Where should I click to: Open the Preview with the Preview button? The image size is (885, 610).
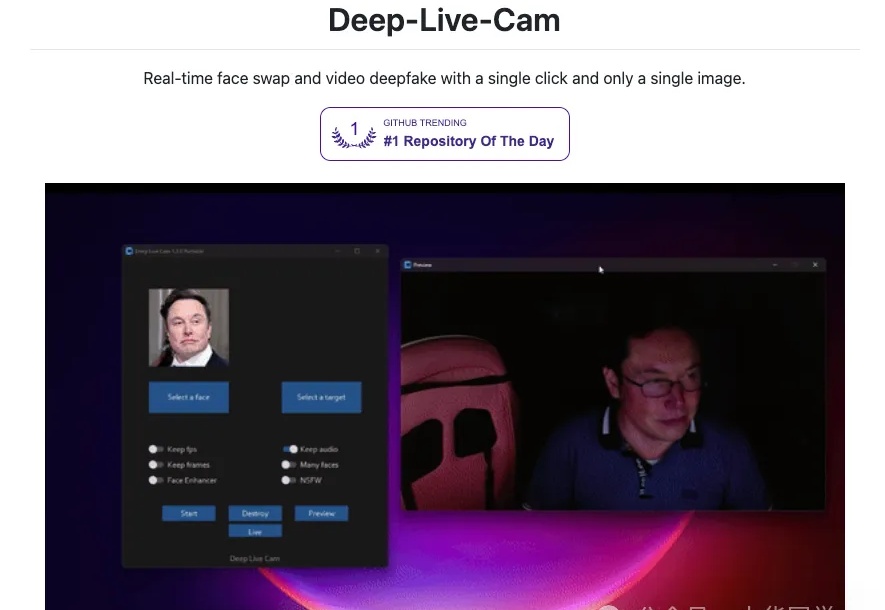click(x=322, y=513)
